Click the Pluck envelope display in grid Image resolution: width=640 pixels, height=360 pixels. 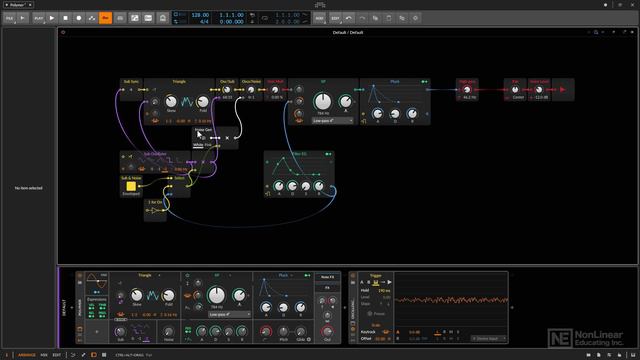pos(394,95)
